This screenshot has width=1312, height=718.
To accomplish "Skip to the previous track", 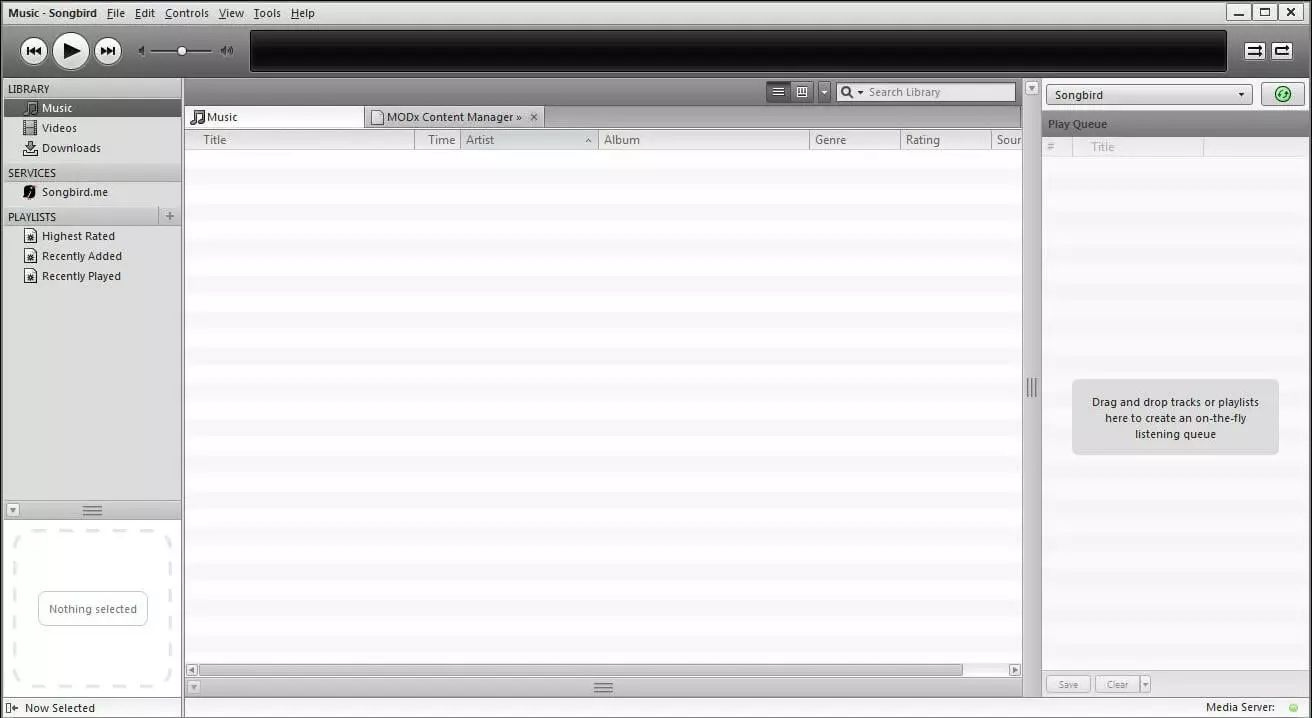I will click(x=33, y=50).
